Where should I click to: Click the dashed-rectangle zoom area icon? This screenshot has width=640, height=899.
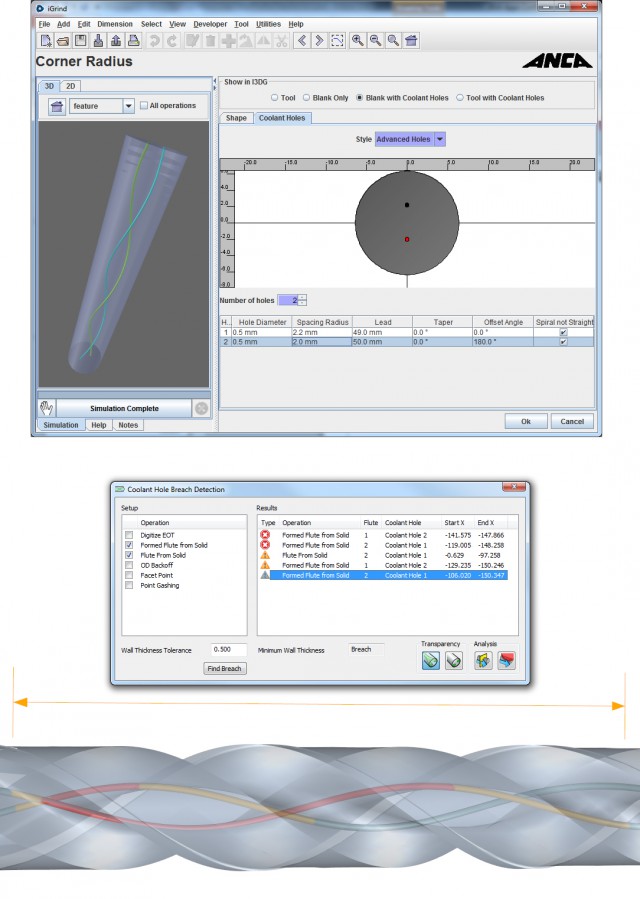(337, 41)
